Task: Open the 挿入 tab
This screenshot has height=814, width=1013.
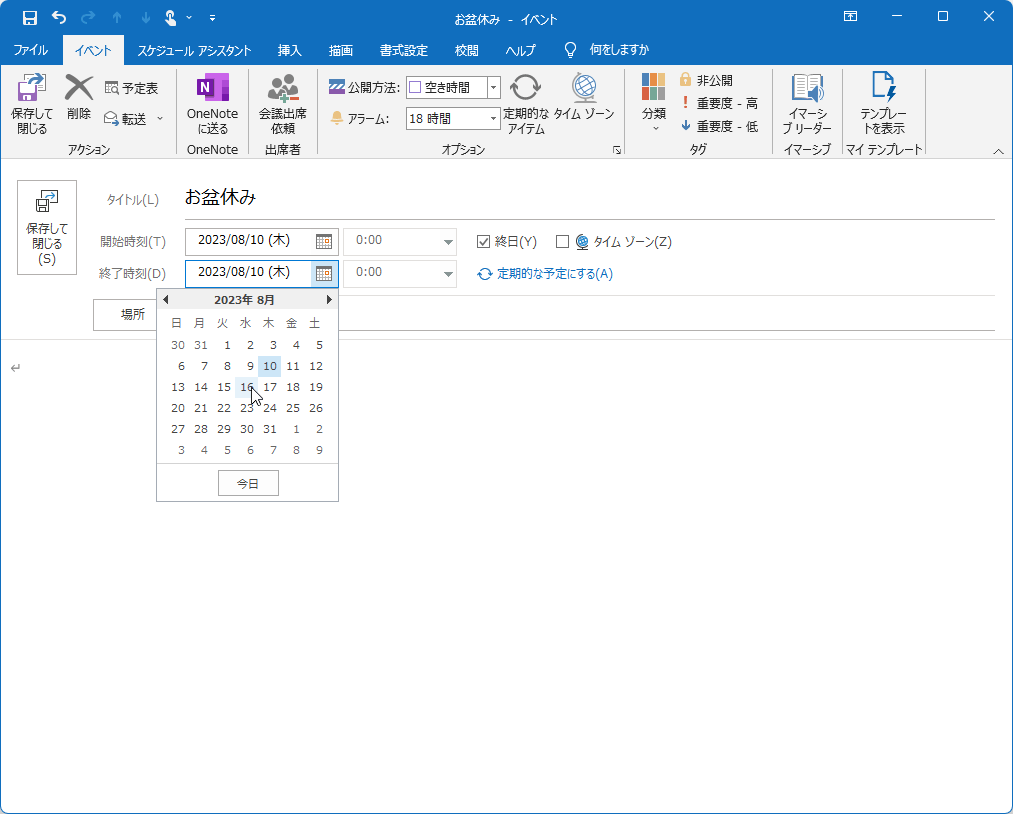Action: (x=289, y=50)
